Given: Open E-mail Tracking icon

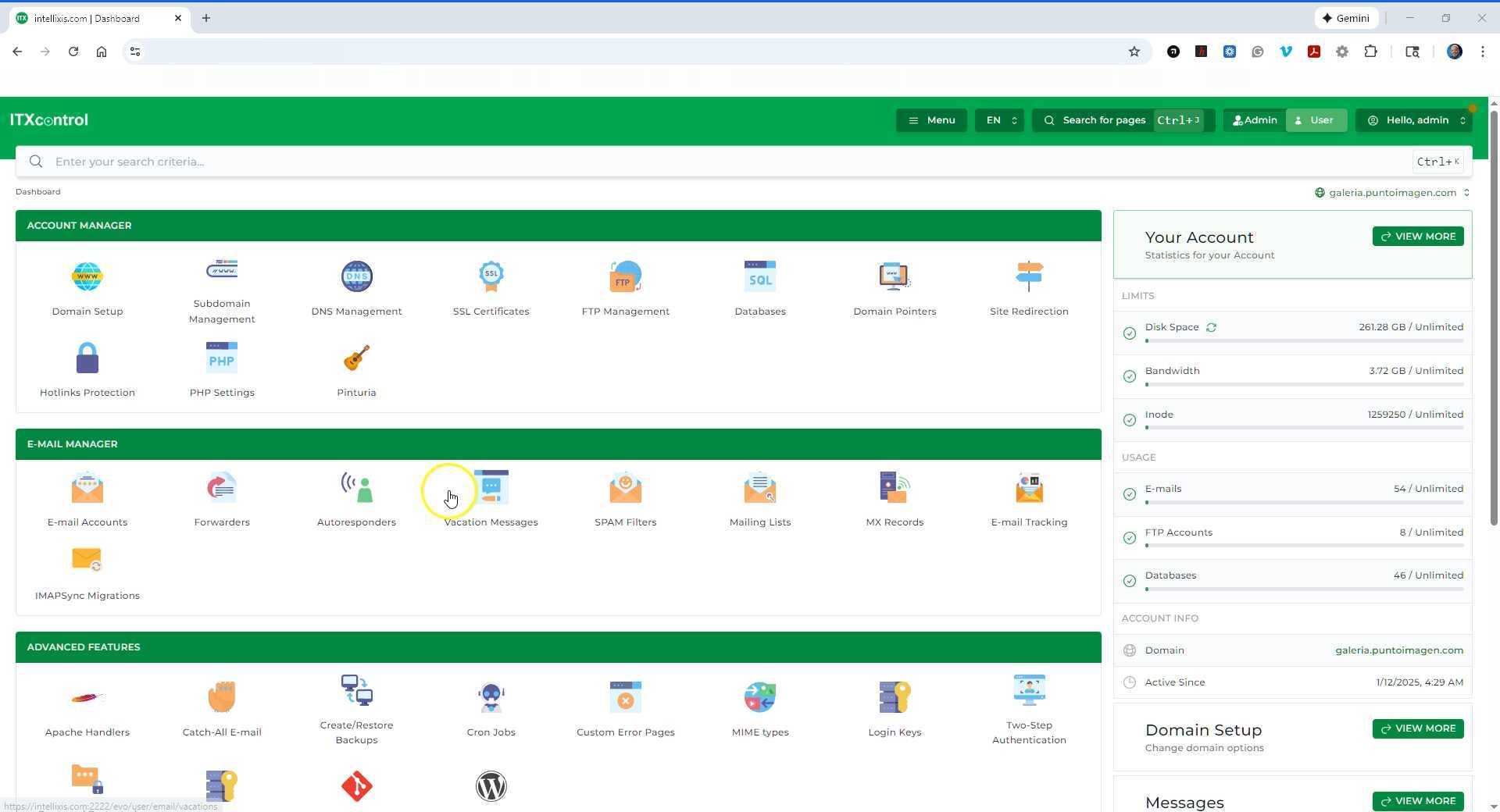Looking at the screenshot, I should (1029, 487).
